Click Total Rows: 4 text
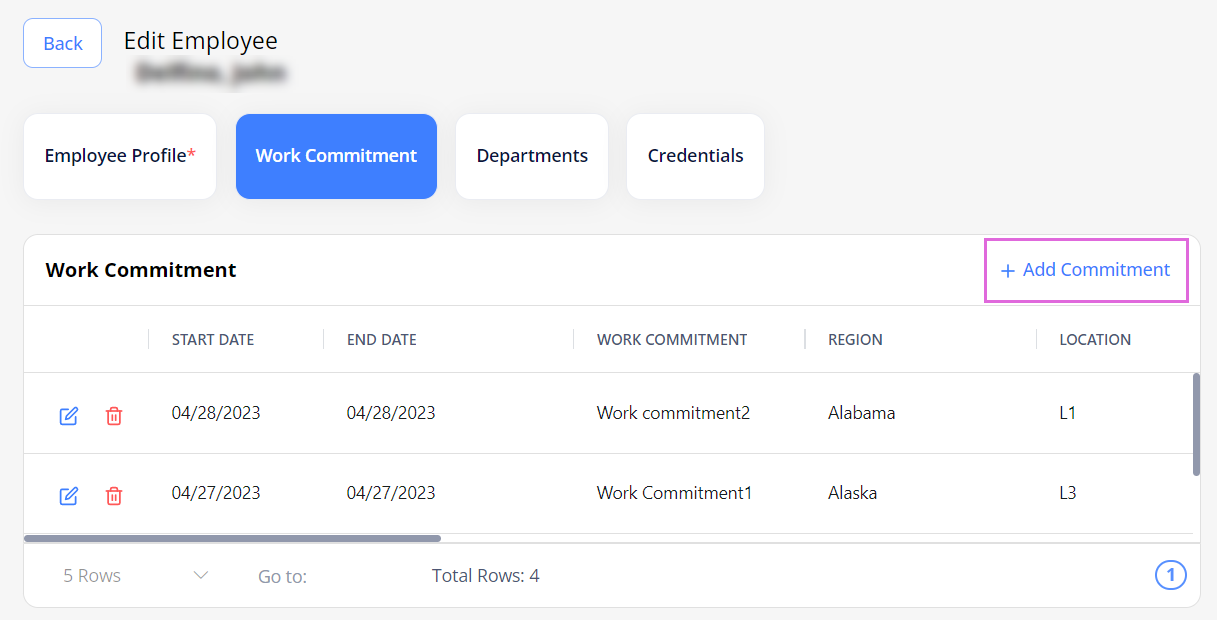 click(x=486, y=576)
